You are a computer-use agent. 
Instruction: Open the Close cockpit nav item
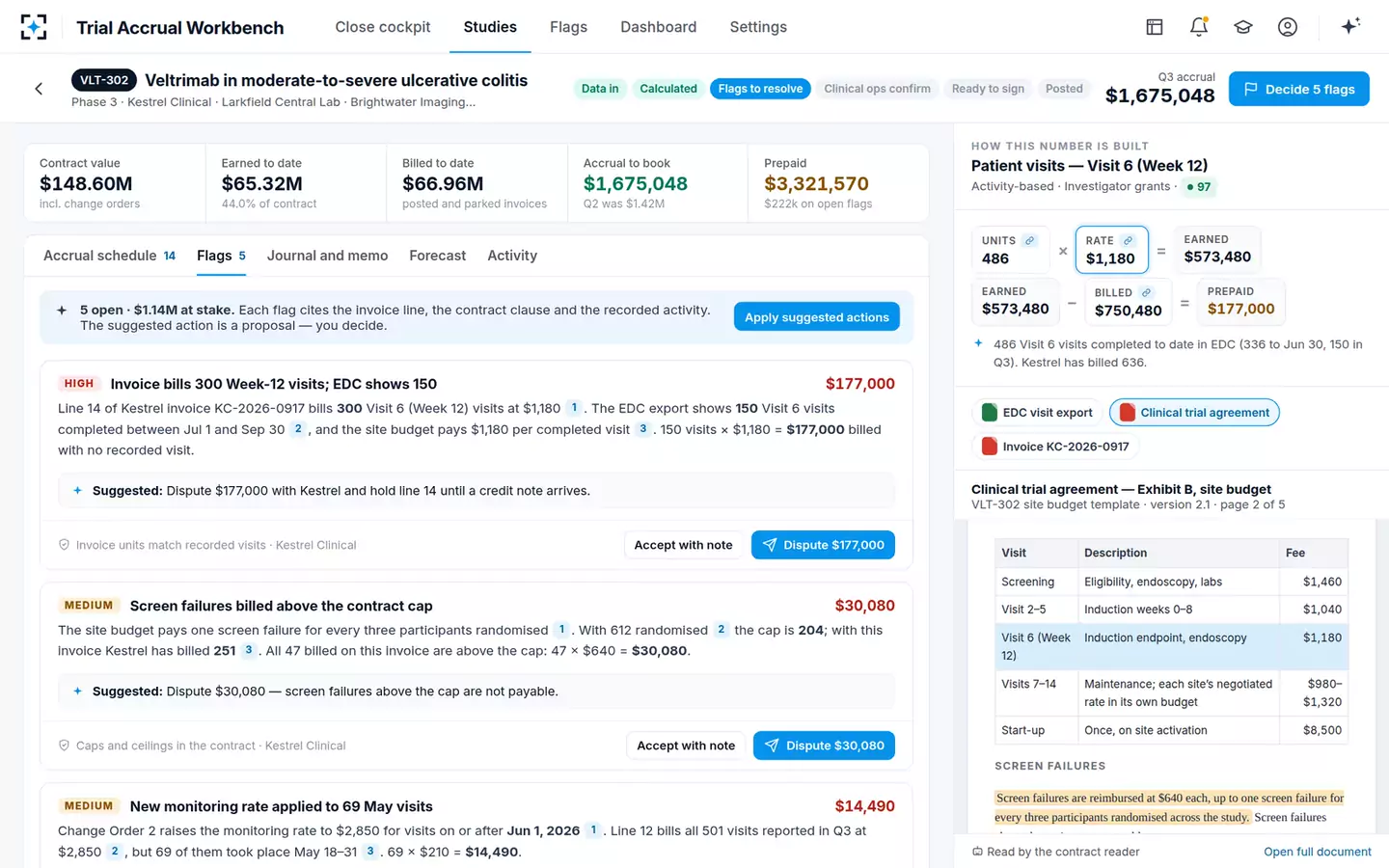[383, 27]
